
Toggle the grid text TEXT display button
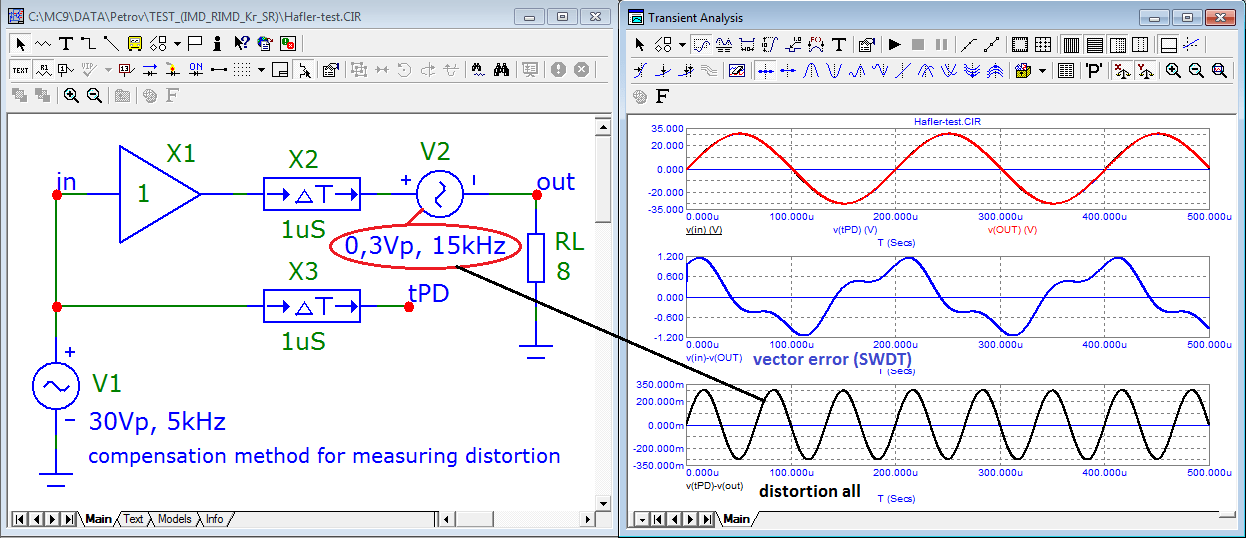pos(21,70)
